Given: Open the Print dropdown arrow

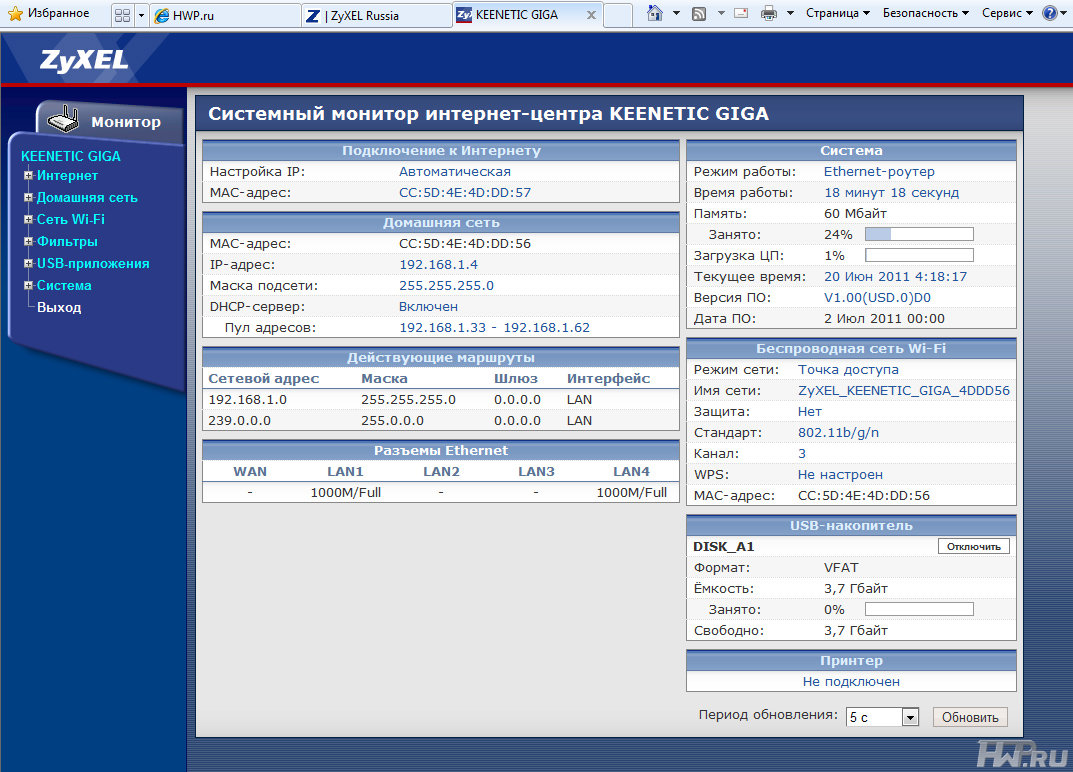Looking at the screenshot, I should click(x=790, y=13).
